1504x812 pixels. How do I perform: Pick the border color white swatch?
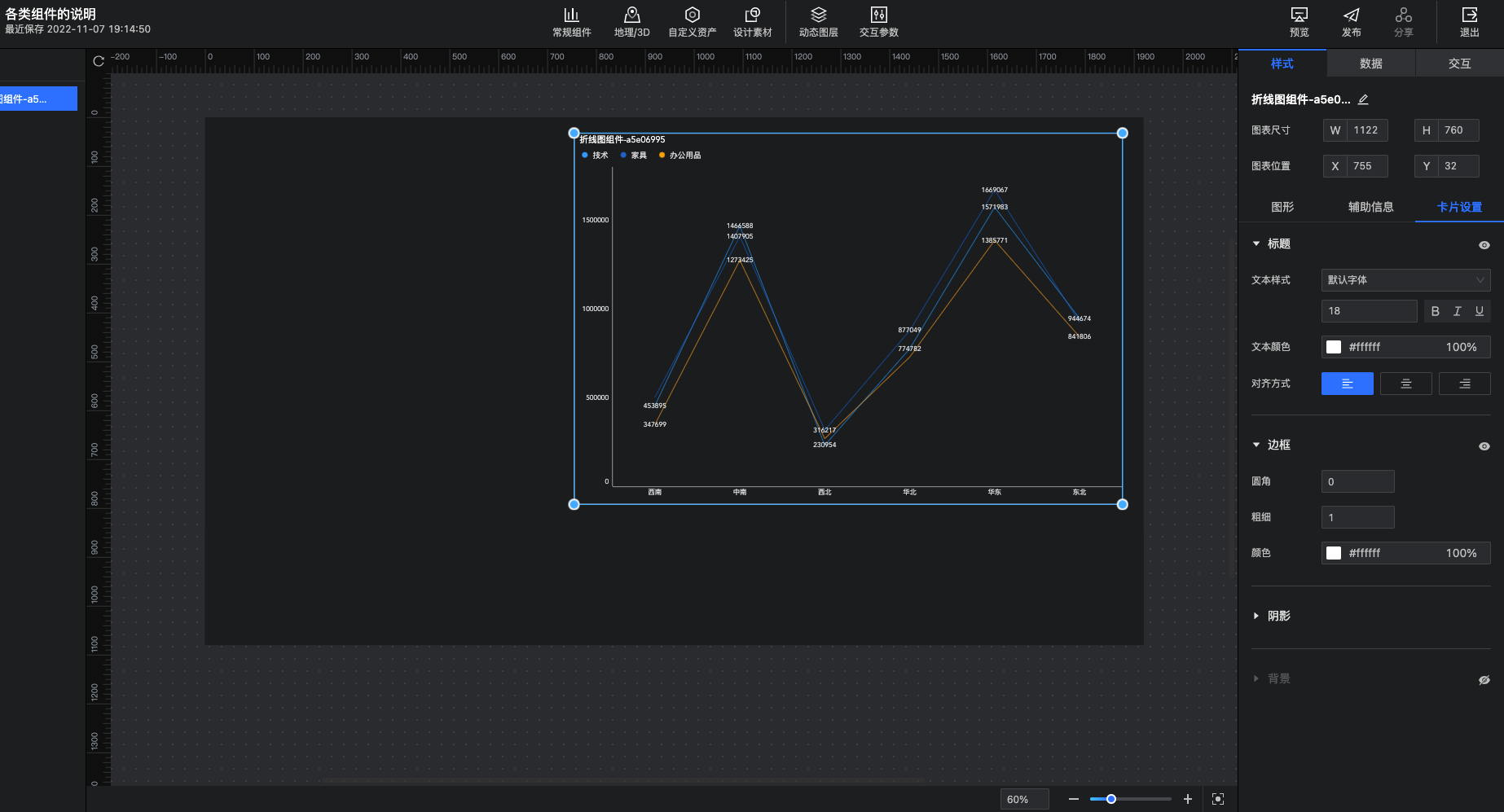1334,553
